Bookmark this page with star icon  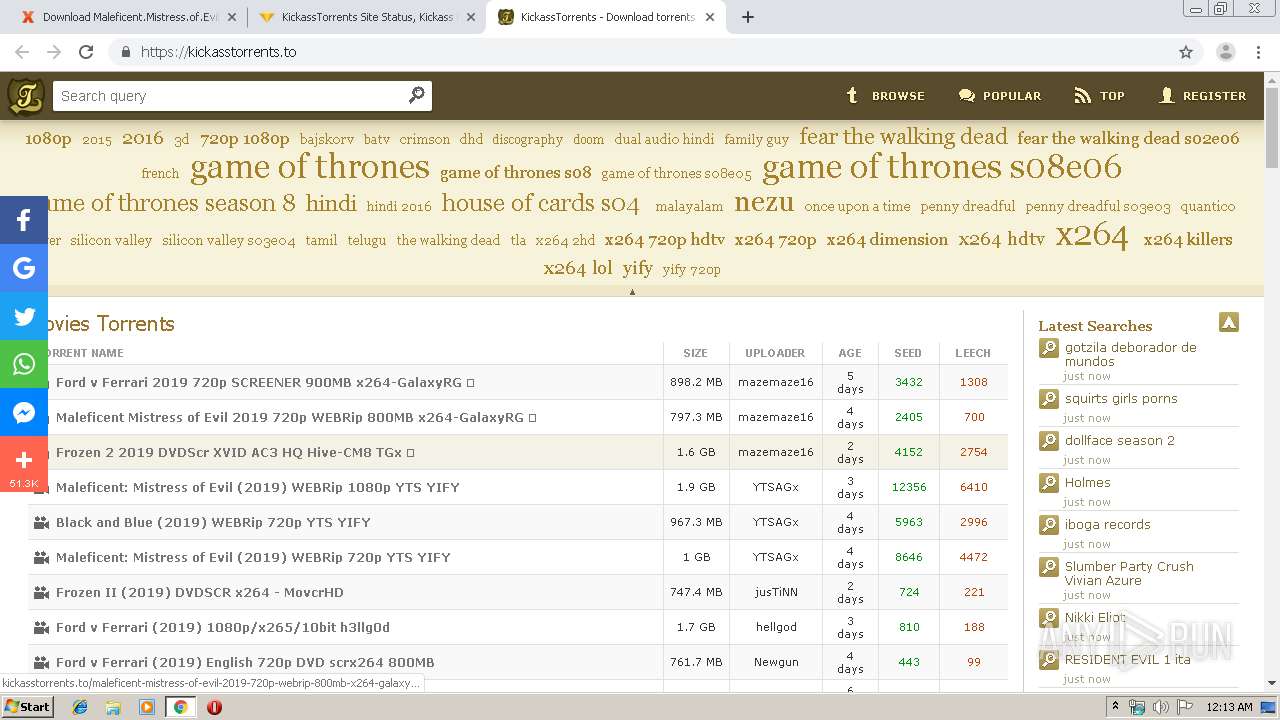(x=1186, y=52)
